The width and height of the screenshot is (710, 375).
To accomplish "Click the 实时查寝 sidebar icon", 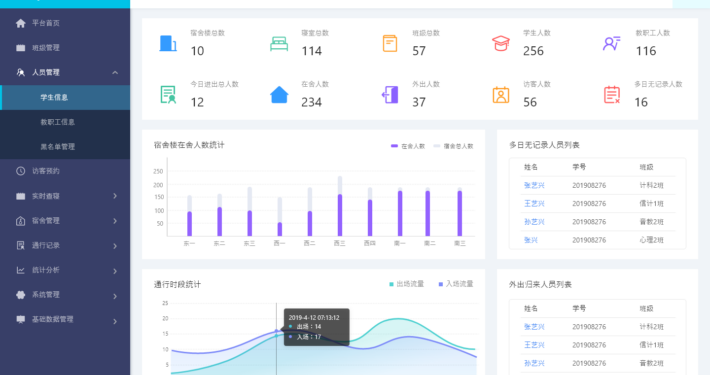I will [20, 196].
